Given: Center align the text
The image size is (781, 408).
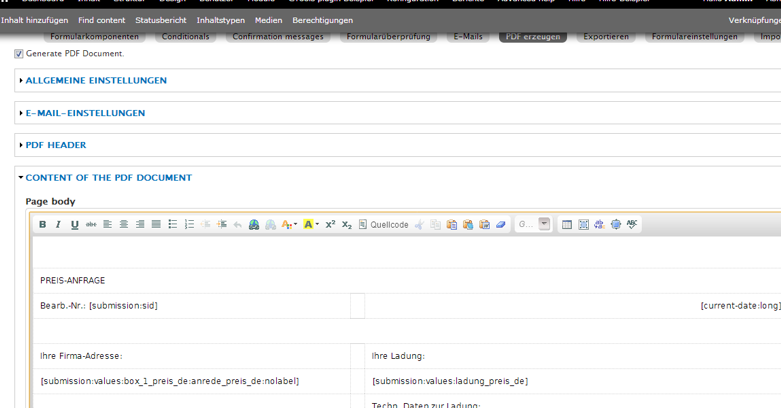Looking at the screenshot, I should tap(124, 225).
